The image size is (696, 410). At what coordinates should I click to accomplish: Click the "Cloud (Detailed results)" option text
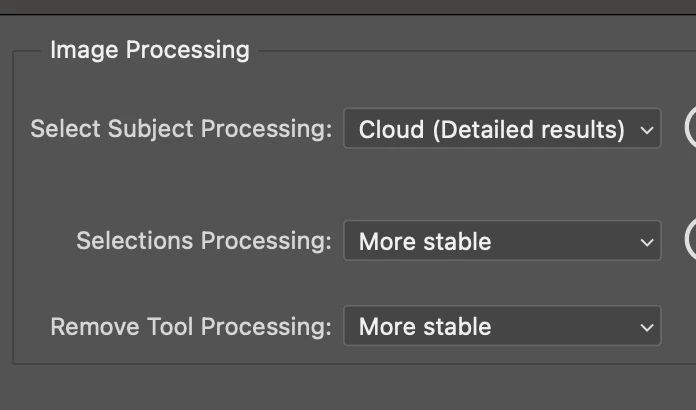pyautogui.click(x=491, y=129)
